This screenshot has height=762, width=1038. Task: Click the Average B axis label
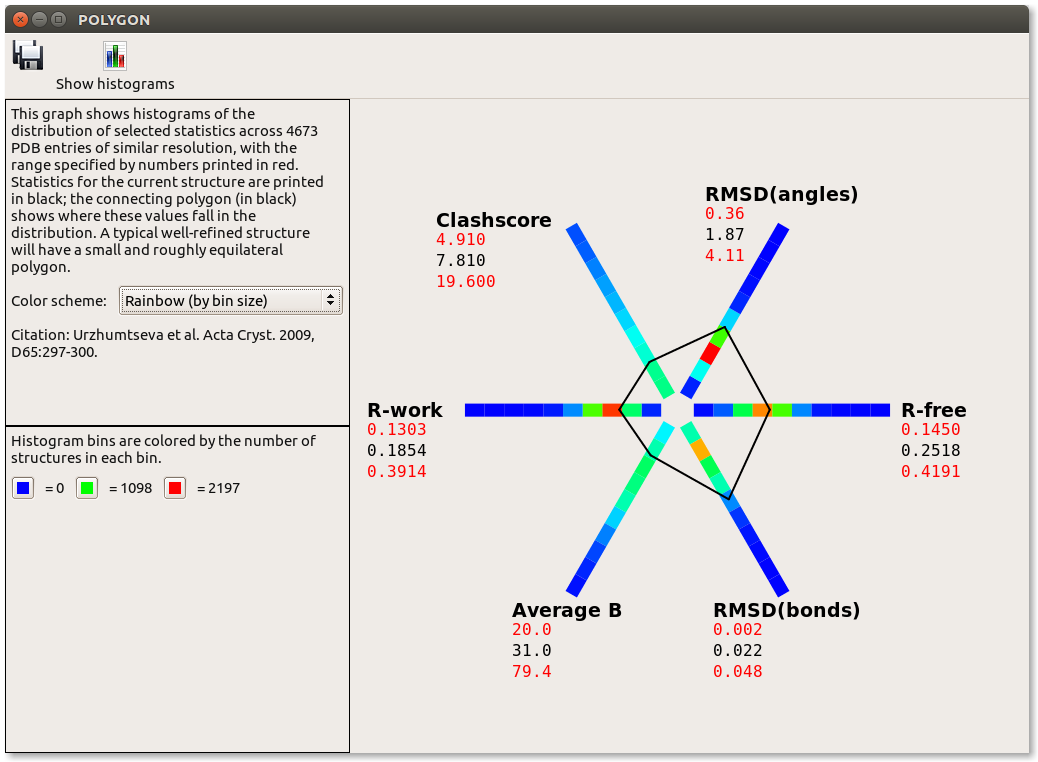(x=567, y=610)
